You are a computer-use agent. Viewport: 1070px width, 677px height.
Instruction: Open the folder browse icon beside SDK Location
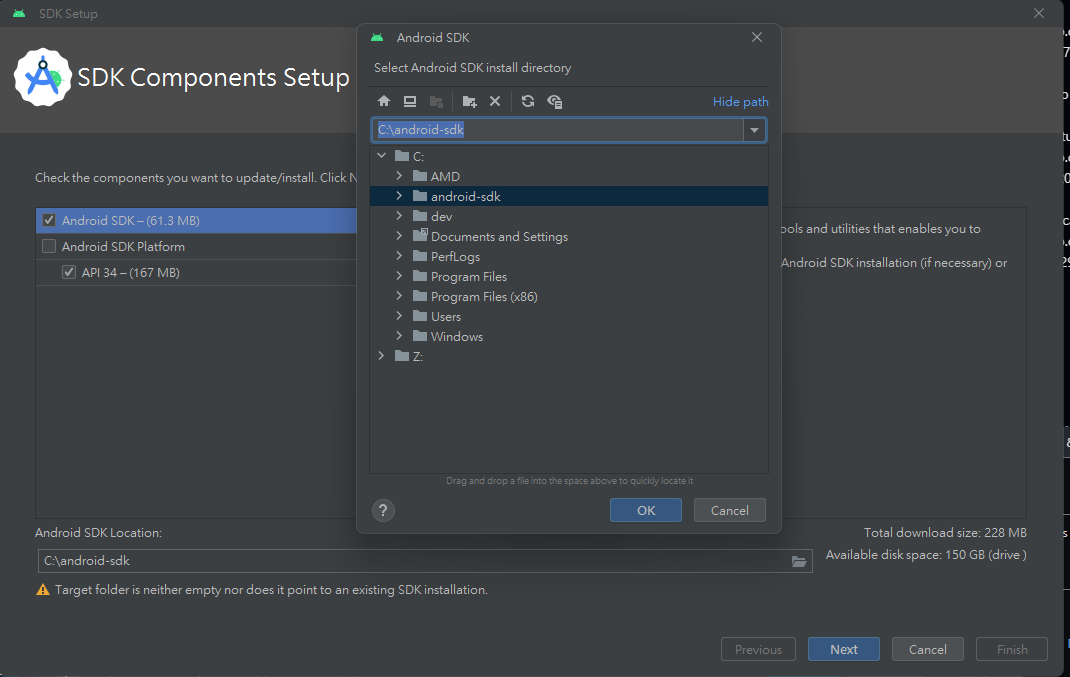[x=799, y=561]
